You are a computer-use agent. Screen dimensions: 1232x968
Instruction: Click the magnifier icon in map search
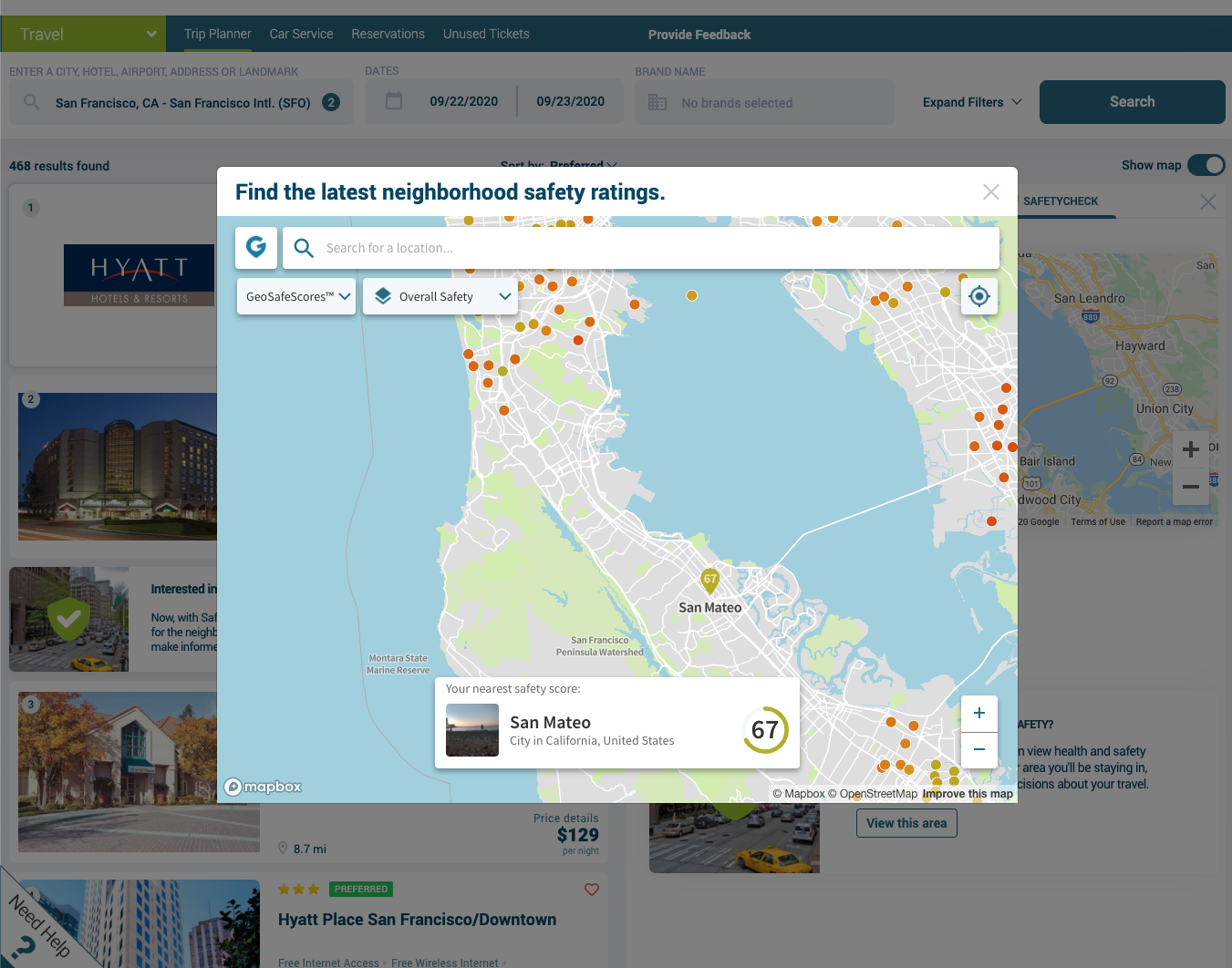(x=304, y=248)
